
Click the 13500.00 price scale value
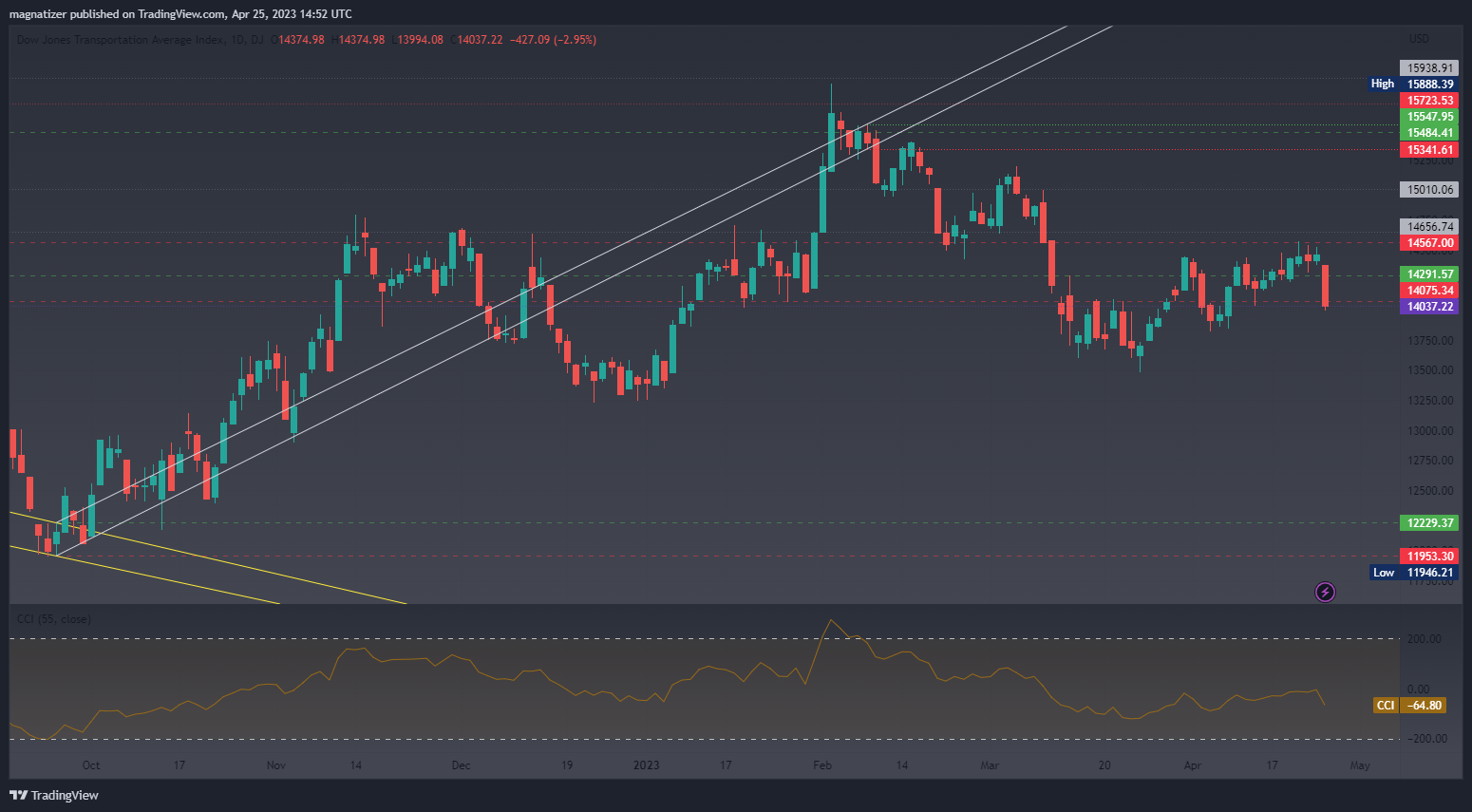coord(1430,370)
